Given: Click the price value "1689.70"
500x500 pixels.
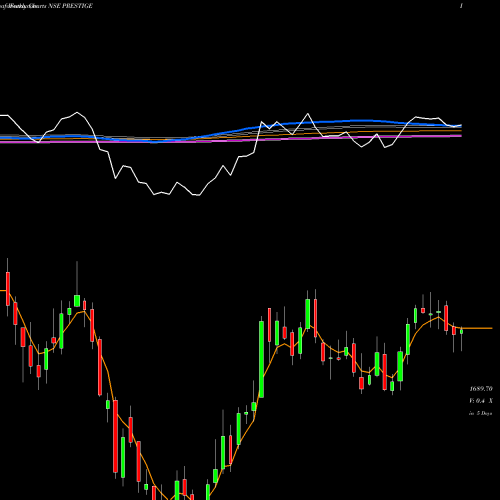Looking at the screenshot, I should click(x=481, y=389).
